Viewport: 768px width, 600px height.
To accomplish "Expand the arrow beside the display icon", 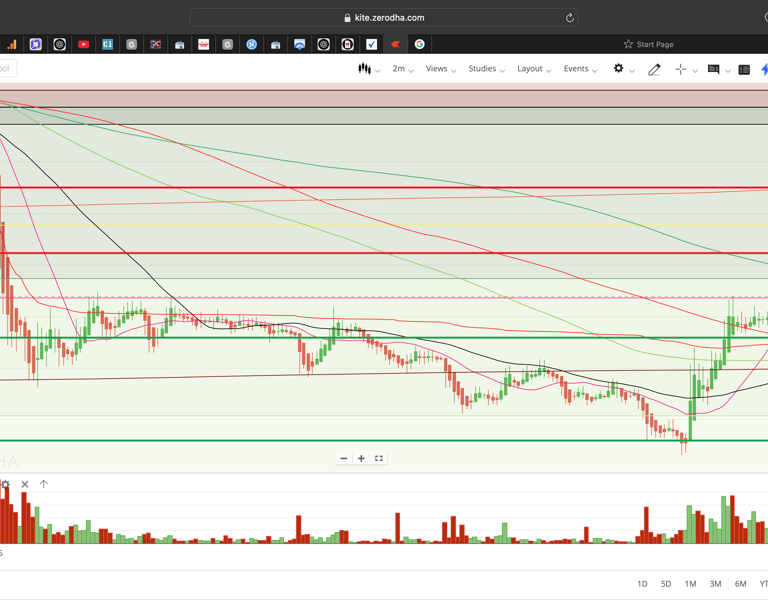I will (728, 71).
